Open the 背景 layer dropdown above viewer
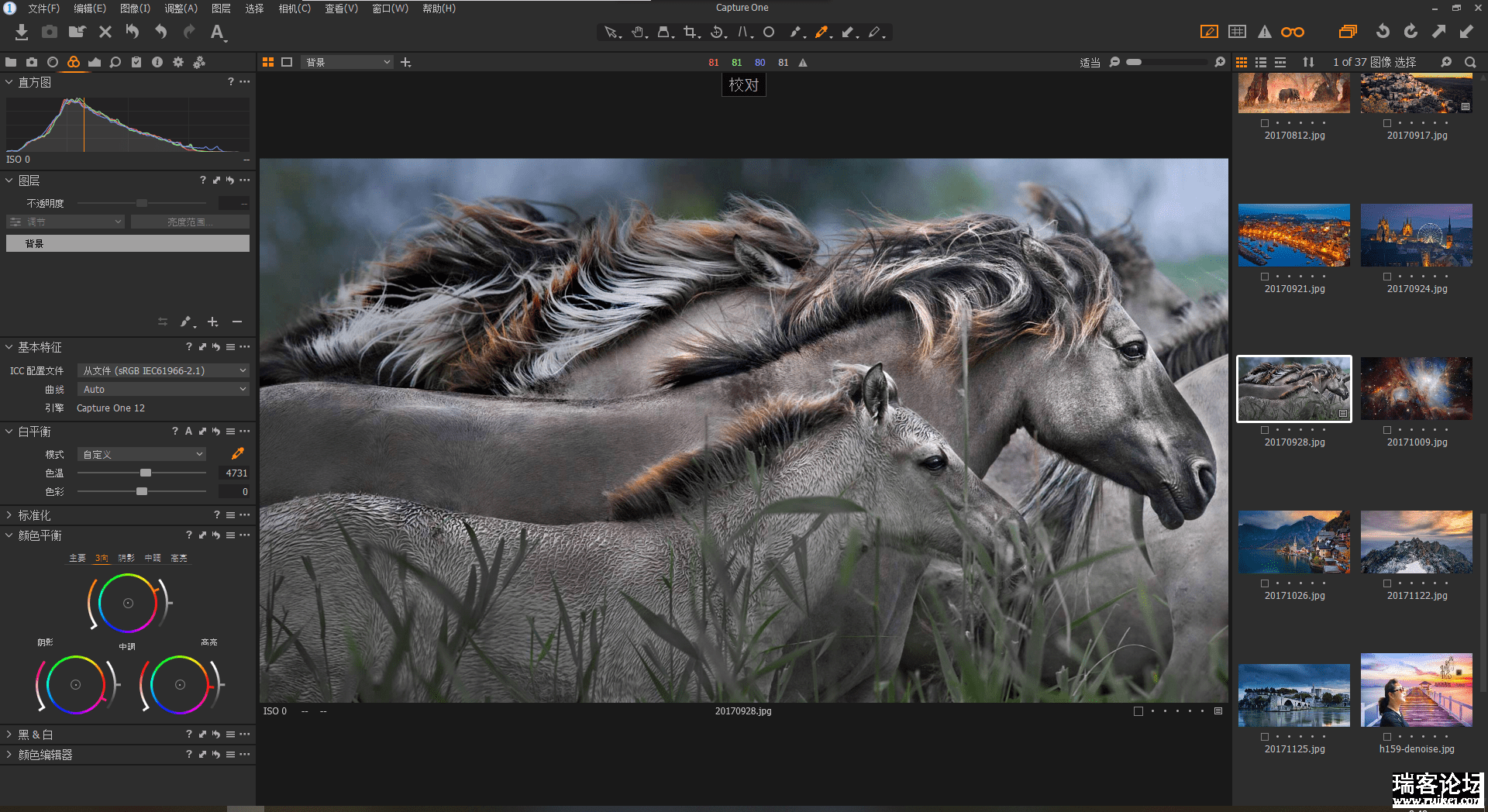The height and width of the screenshot is (812, 1488). coord(347,62)
